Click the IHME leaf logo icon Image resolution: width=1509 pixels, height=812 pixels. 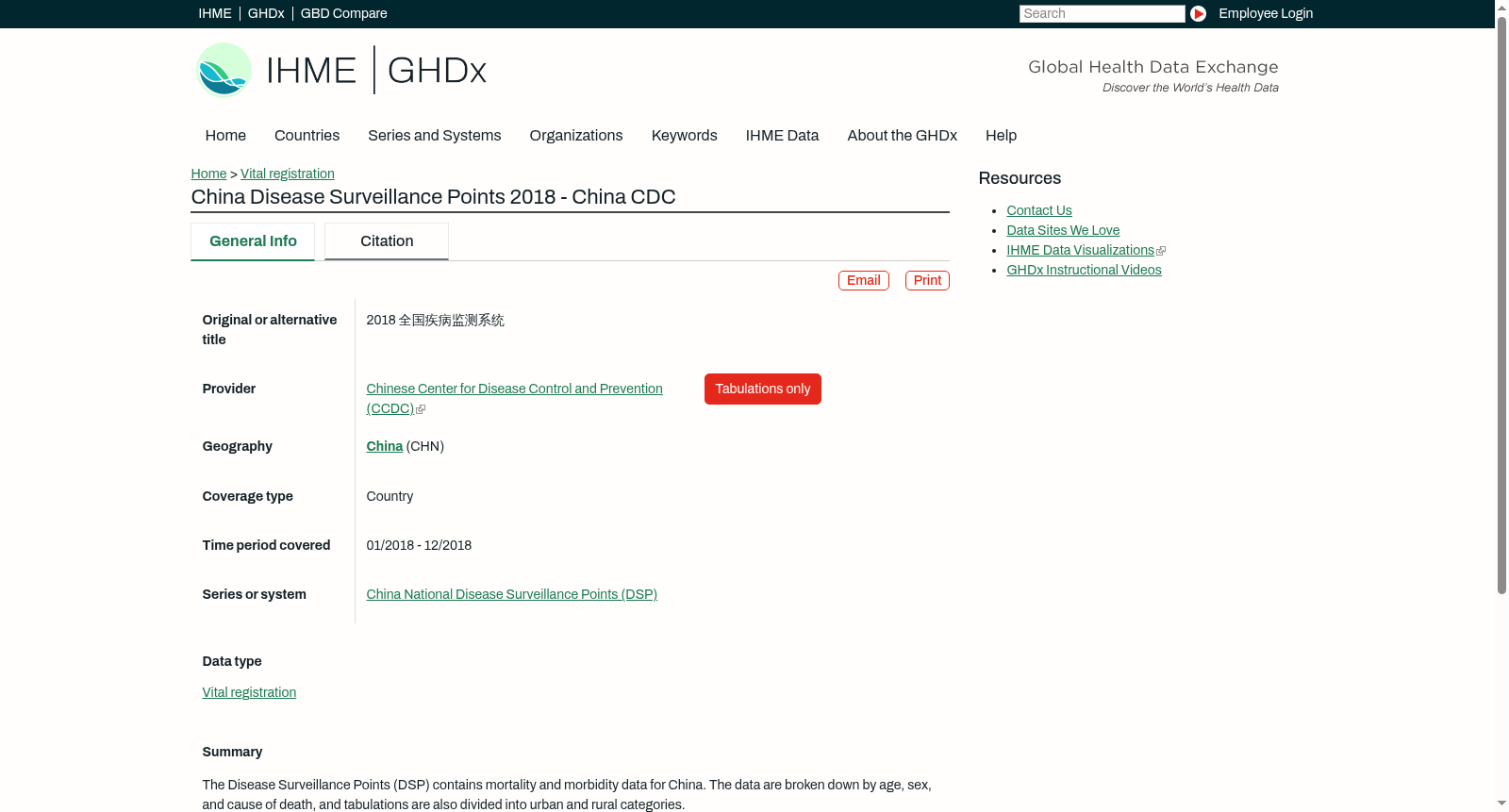[x=224, y=70]
